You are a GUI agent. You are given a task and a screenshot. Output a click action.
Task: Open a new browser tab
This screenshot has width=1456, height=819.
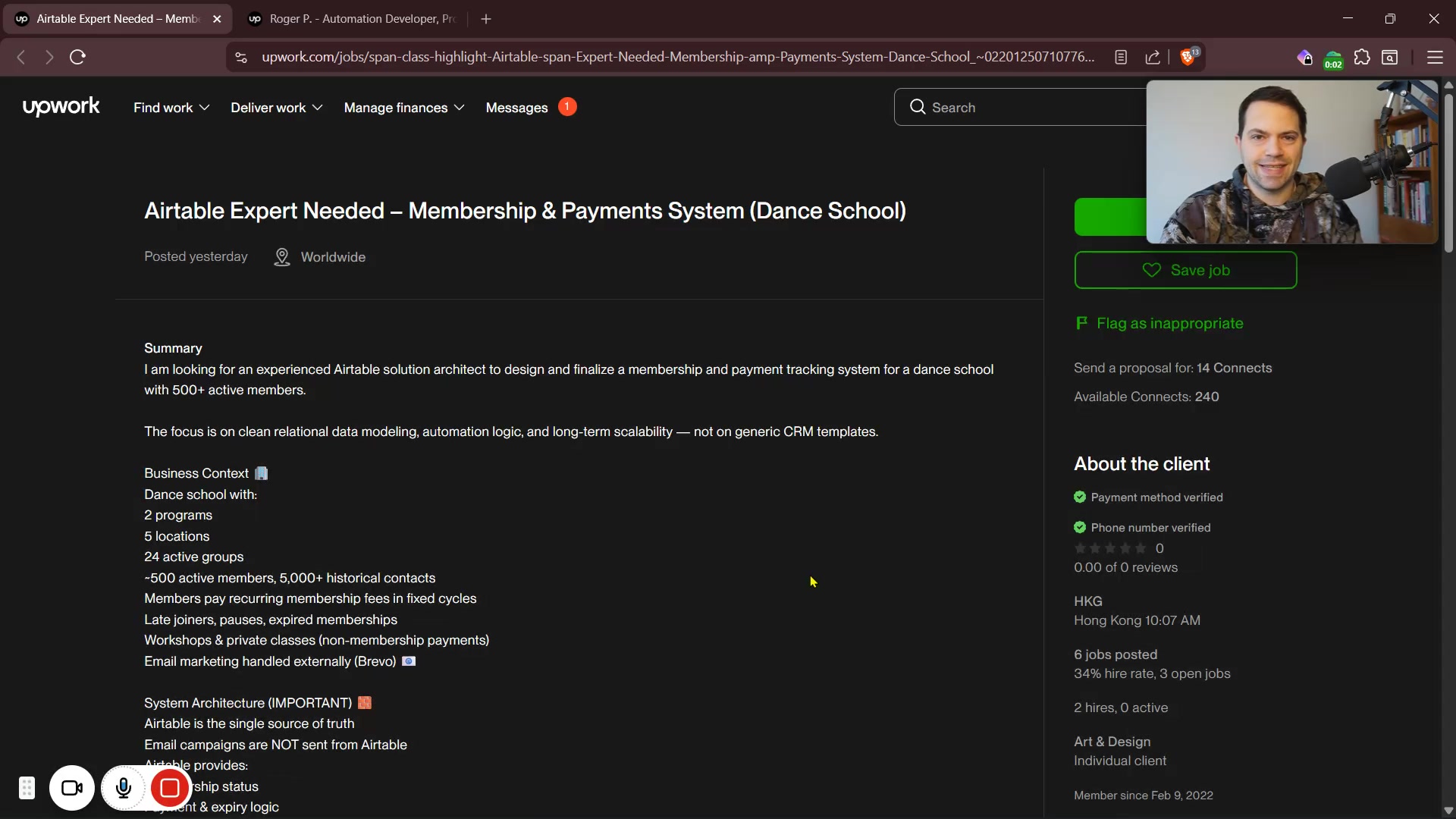tap(486, 19)
